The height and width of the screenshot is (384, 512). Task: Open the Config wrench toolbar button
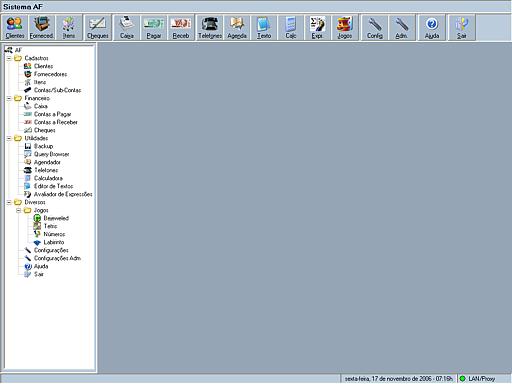[375, 27]
